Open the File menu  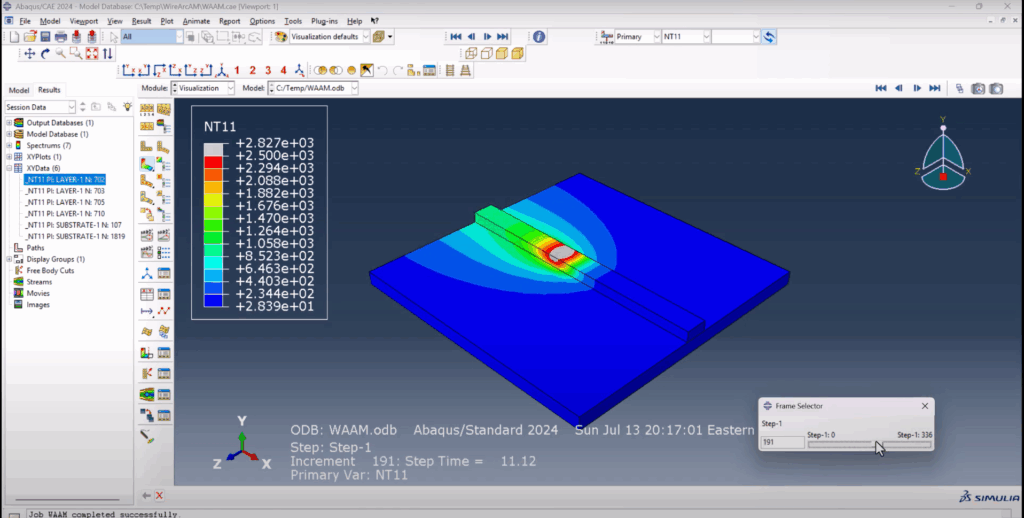coord(25,21)
